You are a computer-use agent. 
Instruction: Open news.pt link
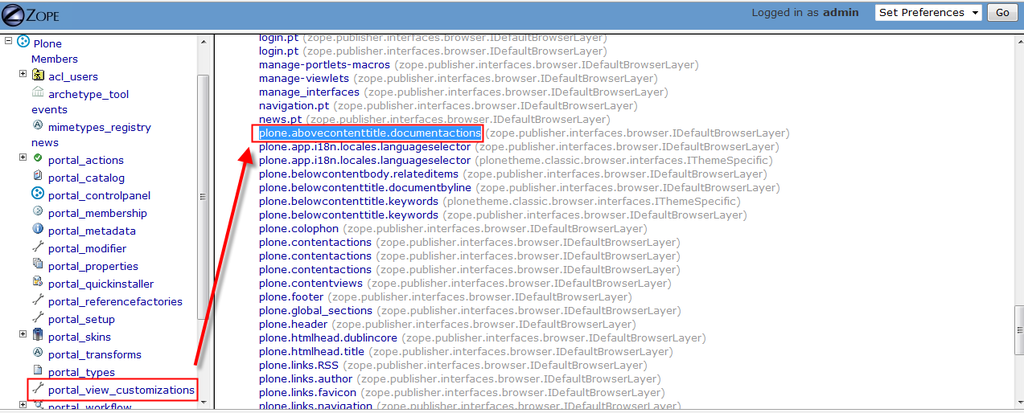(x=281, y=120)
